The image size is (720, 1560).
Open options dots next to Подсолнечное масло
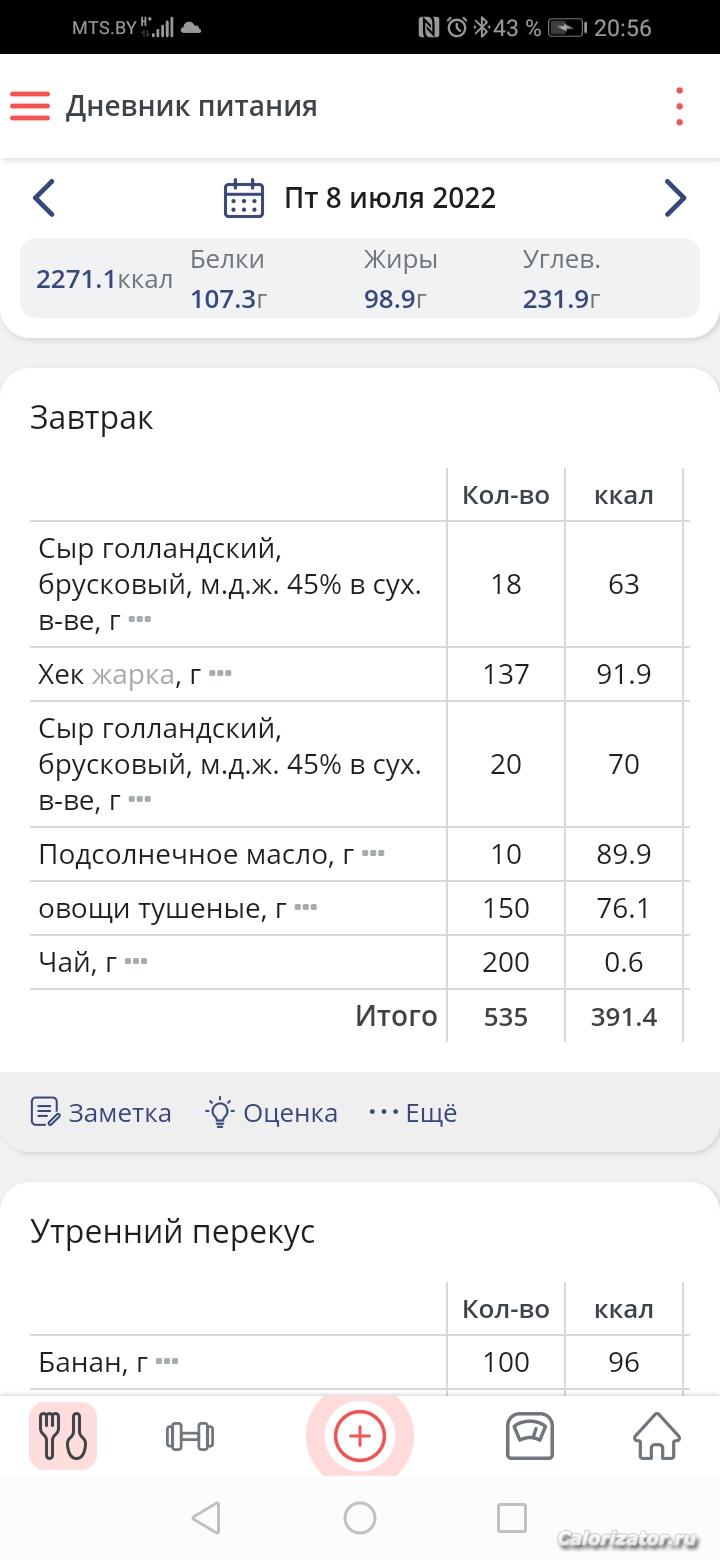373,854
